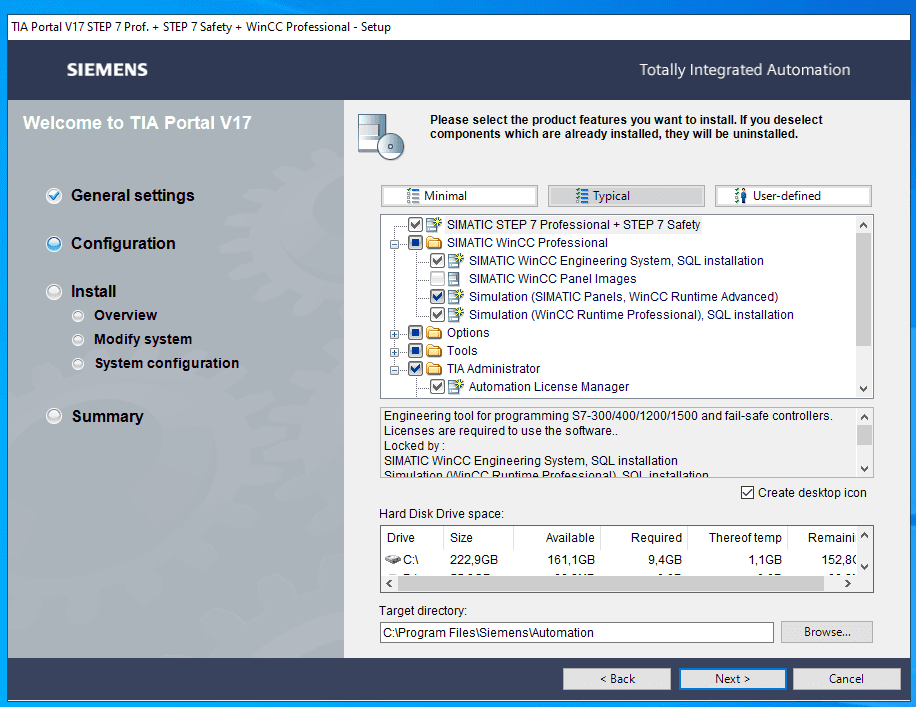Uncheck Simulation SIMATIC Panels Runtime Advanced

click(x=438, y=297)
